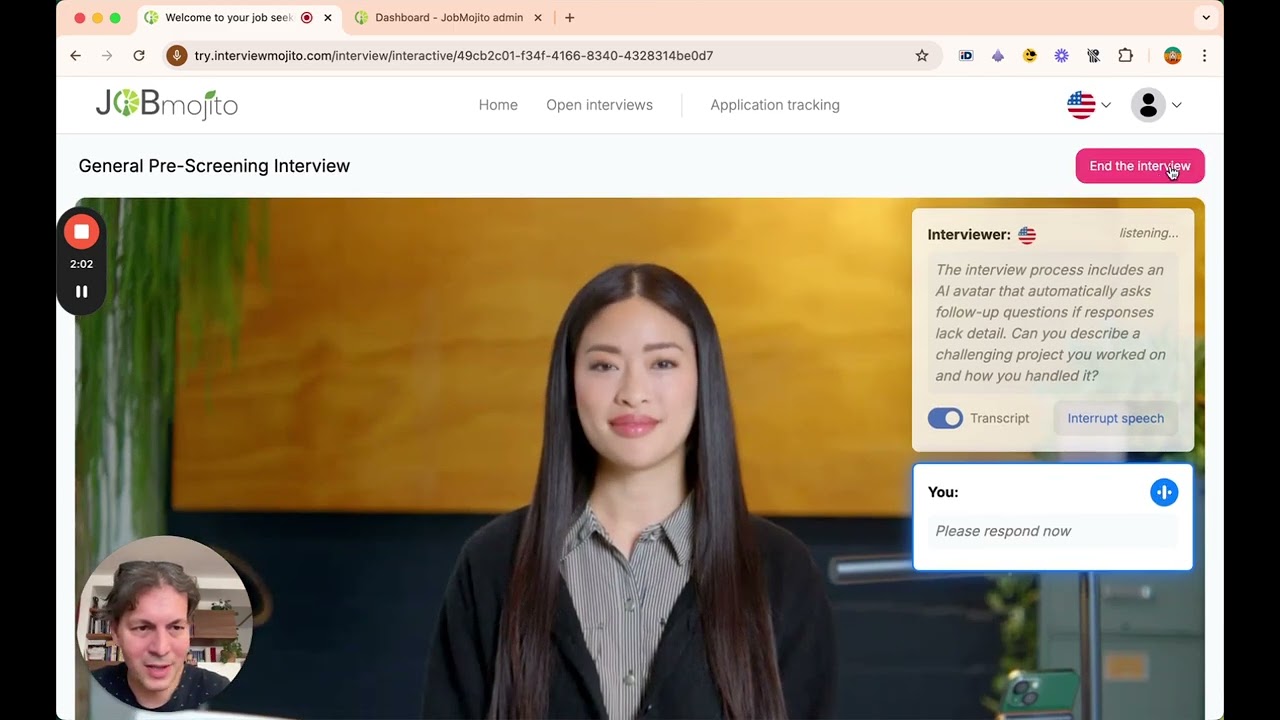Screen dimensions: 1280x720
Task: Click the iD extension icon
Action: 966,56
